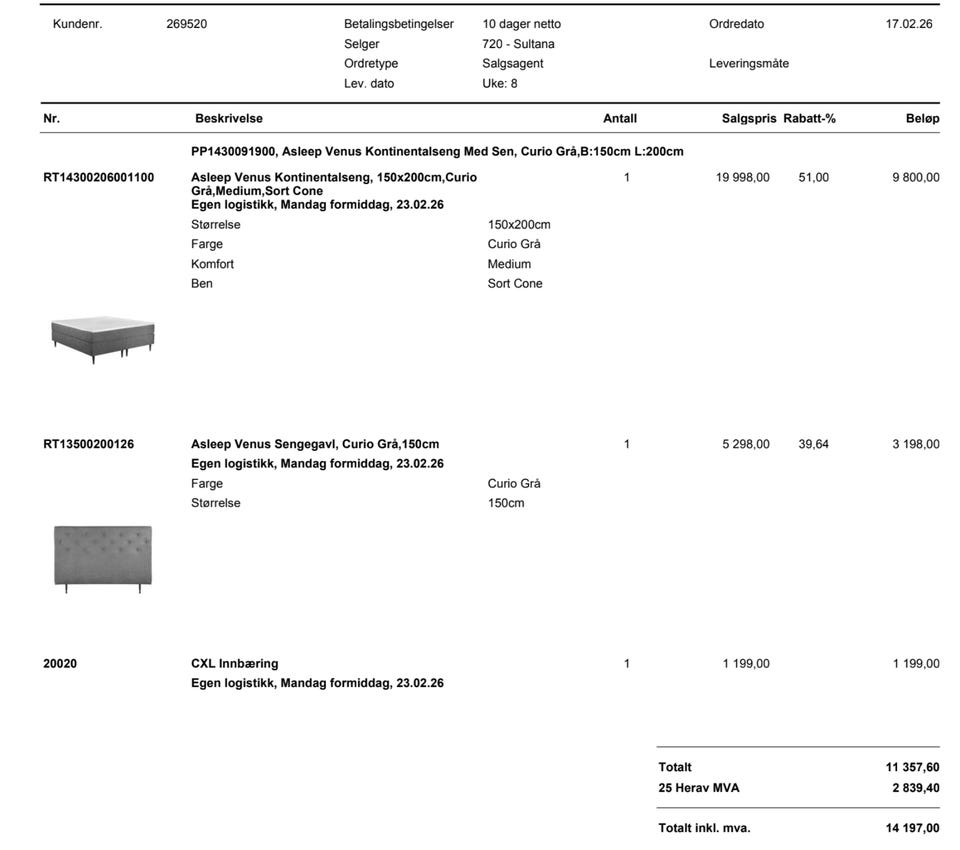This screenshot has width=960, height=850.
Task: Click discount value 51,00
Action: tap(814, 178)
